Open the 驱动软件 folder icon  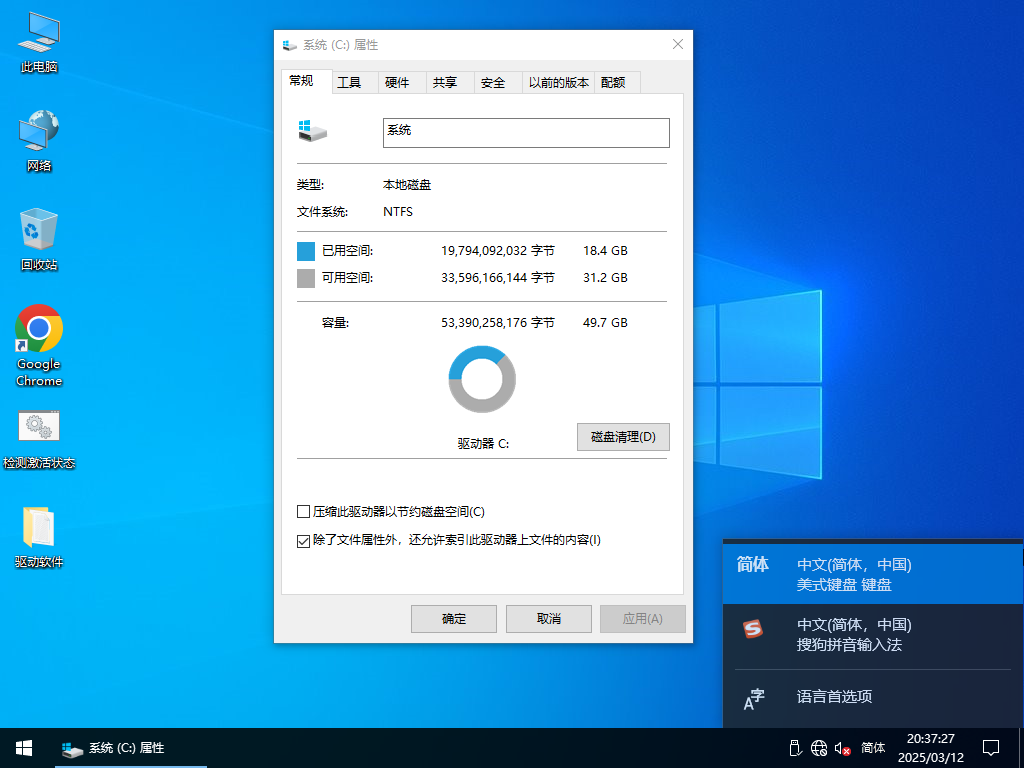(39, 527)
